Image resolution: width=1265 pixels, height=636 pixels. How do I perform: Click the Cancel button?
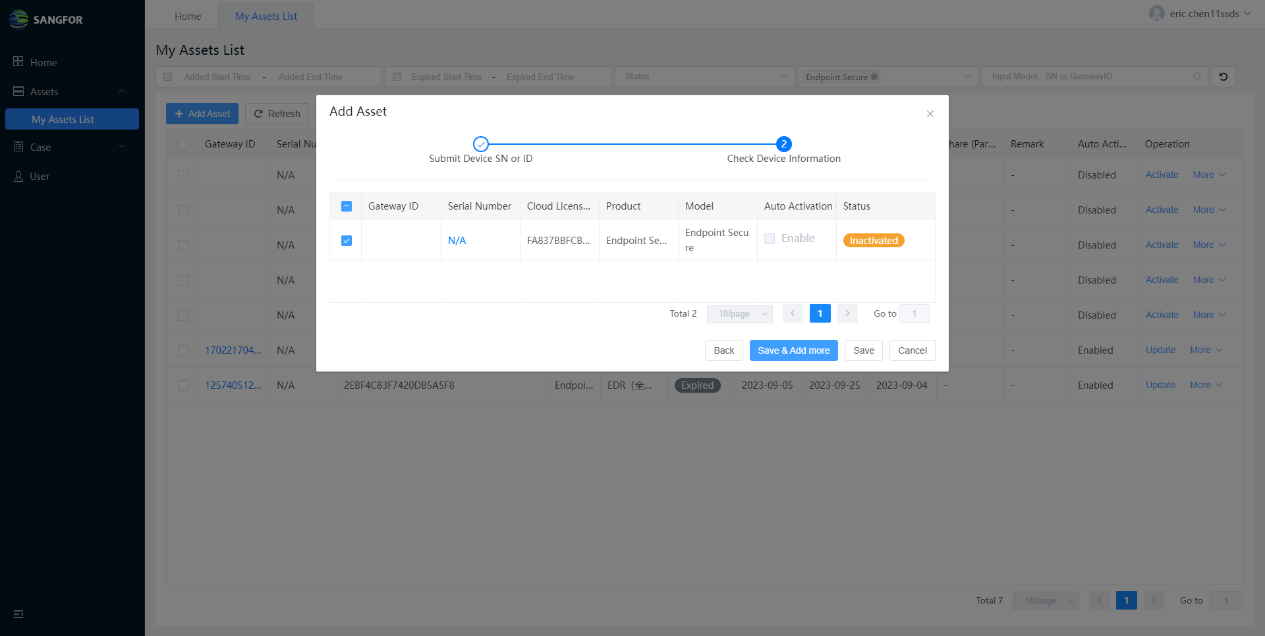pos(912,351)
